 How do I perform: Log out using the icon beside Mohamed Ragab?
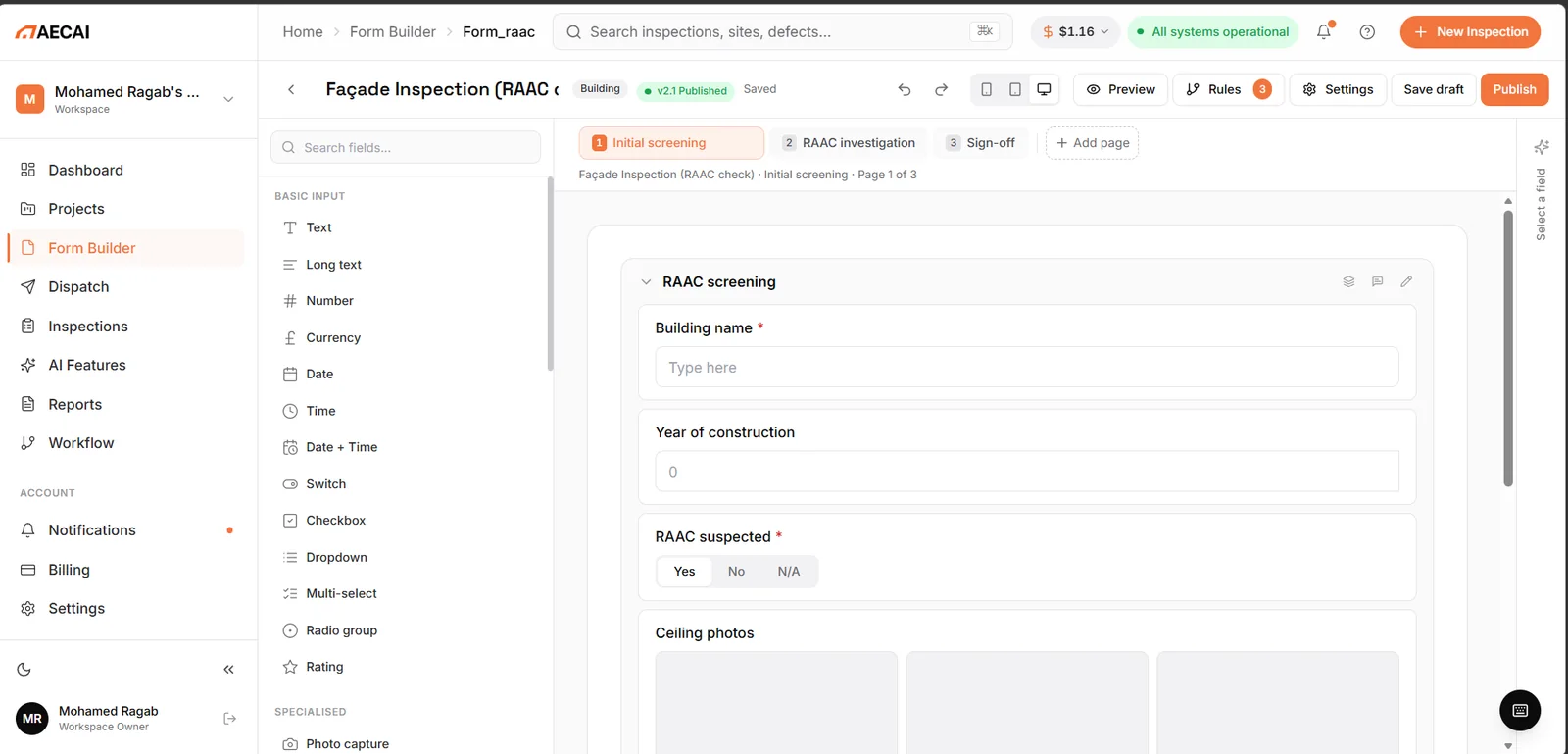(229, 719)
